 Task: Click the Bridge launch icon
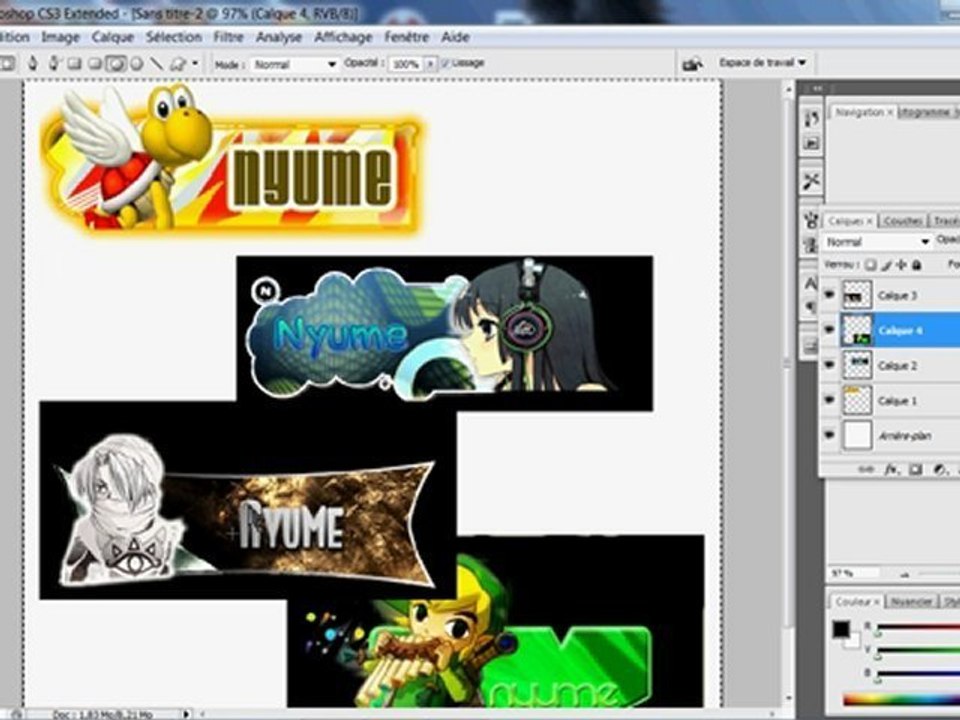click(x=692, y=63)
